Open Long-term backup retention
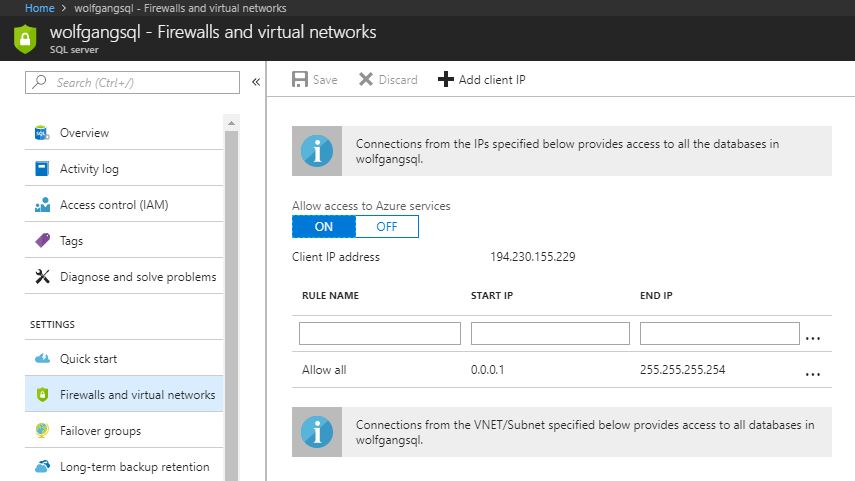The height and width of the screenshot is (481, 855). pos(124,466)
